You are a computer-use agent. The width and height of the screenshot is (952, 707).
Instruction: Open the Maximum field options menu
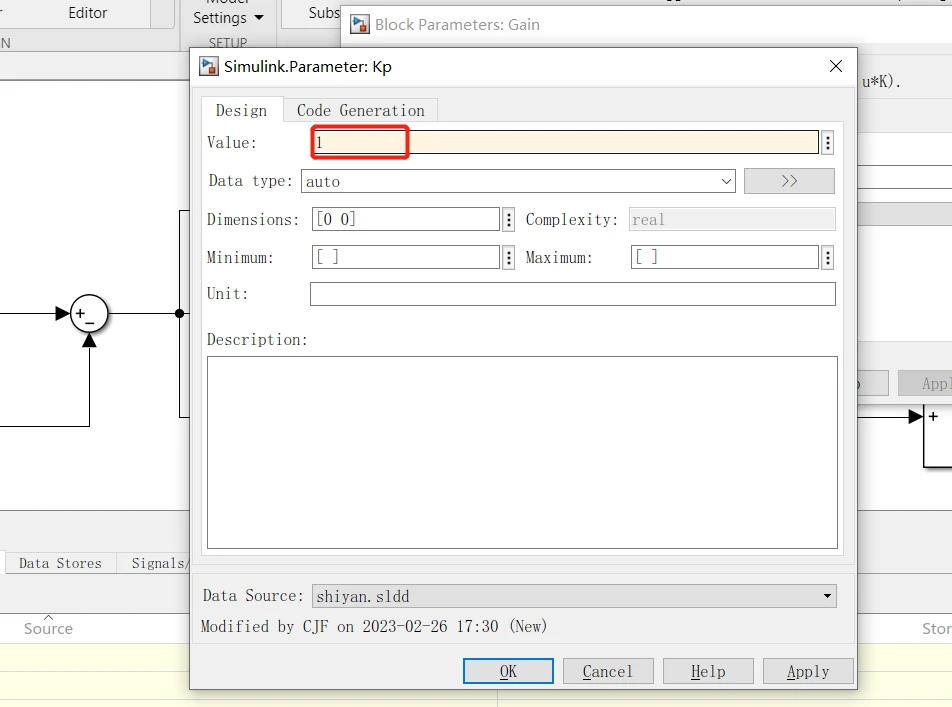point(828,258)
